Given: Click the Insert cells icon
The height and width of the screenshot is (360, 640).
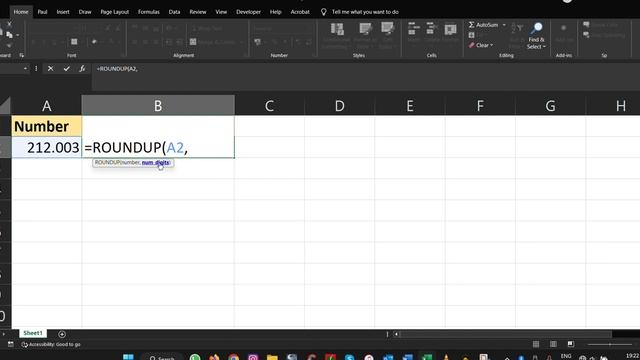Looking at the screenshot, I should click(413, 29).
